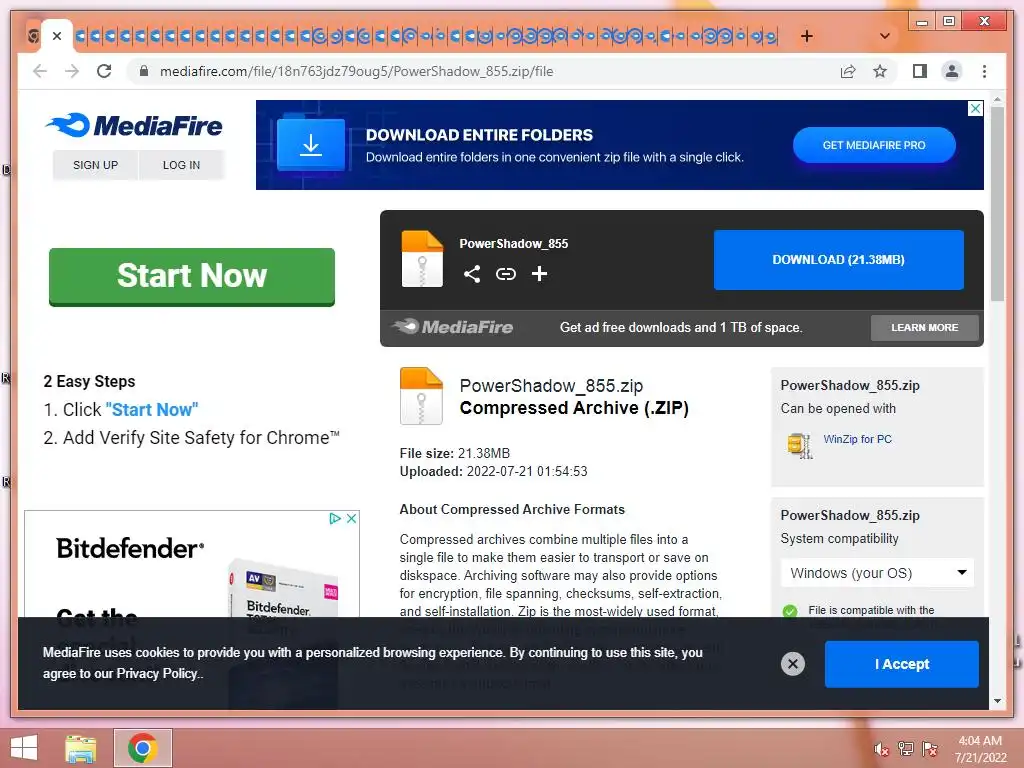Image resolution: width=1024 pixels, height=768 pixels.
Task: Reload the MediaFire page
Action: click(104, 71)
